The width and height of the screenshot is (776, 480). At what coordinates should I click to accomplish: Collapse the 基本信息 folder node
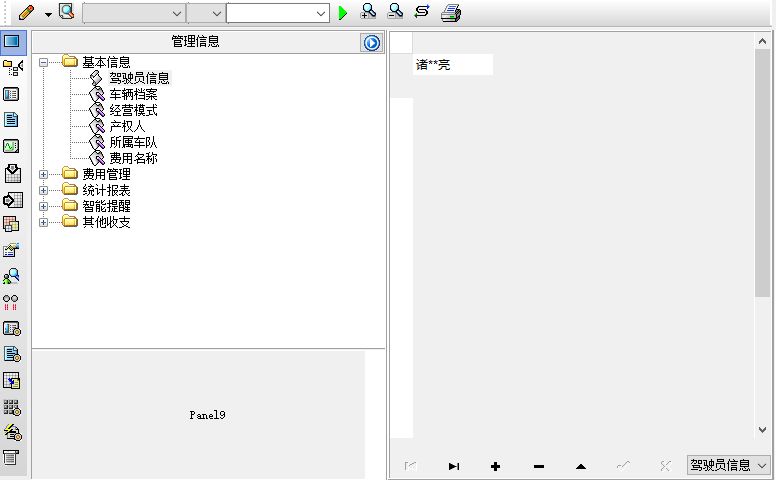44,62
